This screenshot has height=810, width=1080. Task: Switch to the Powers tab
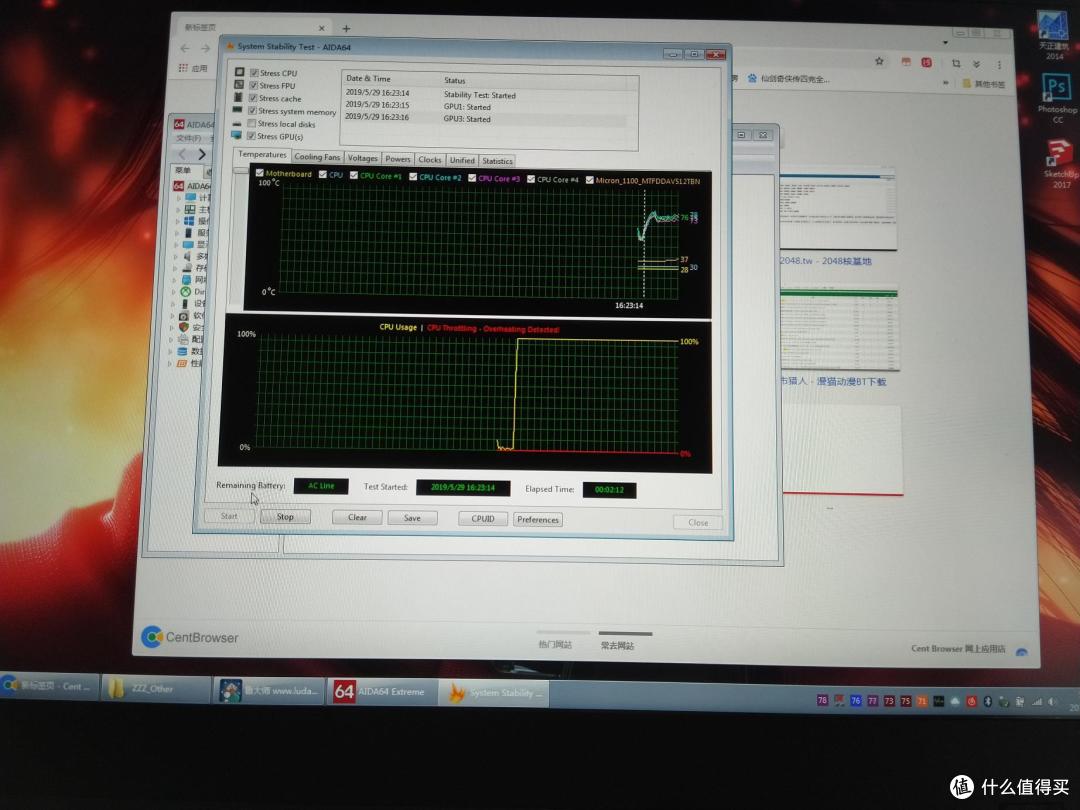(x=397, y=159)
